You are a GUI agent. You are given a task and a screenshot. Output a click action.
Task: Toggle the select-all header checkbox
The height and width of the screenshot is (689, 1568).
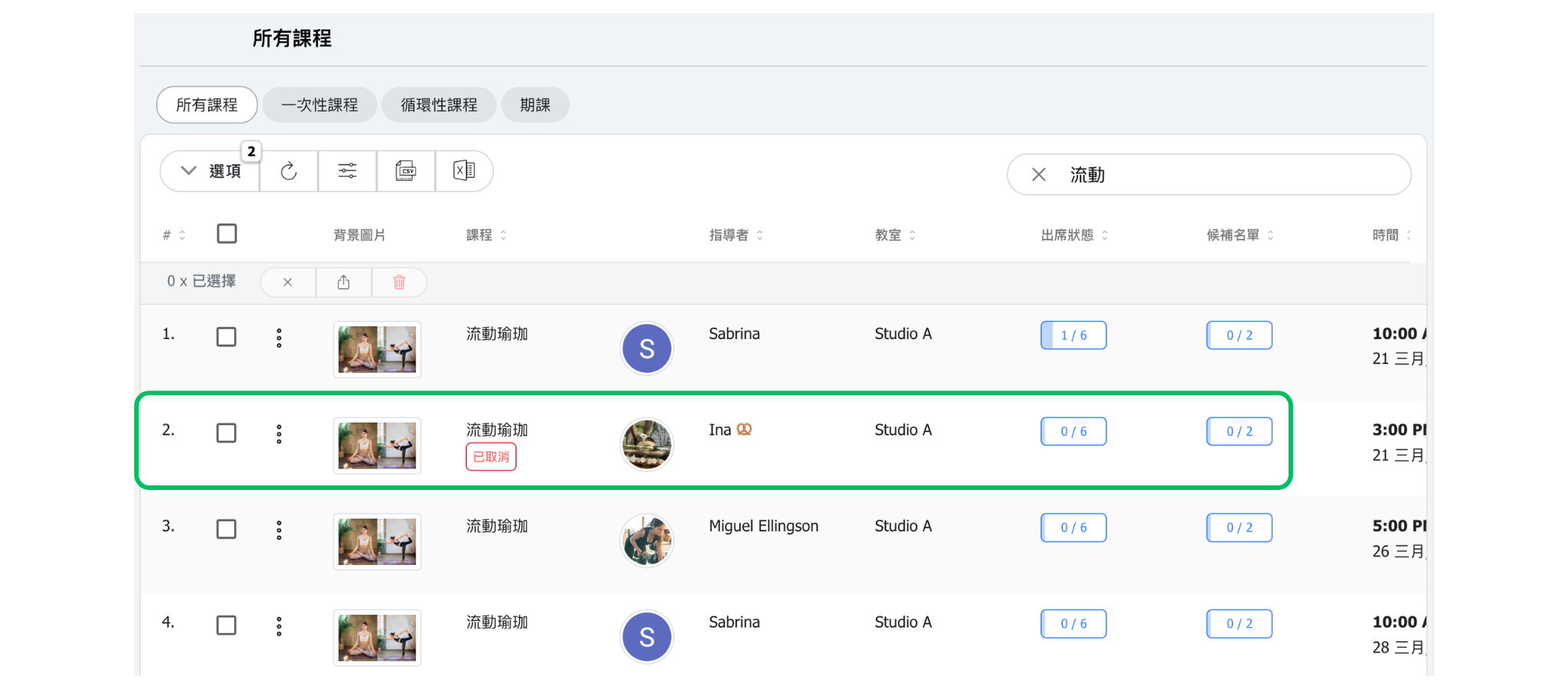coord(227,233)
